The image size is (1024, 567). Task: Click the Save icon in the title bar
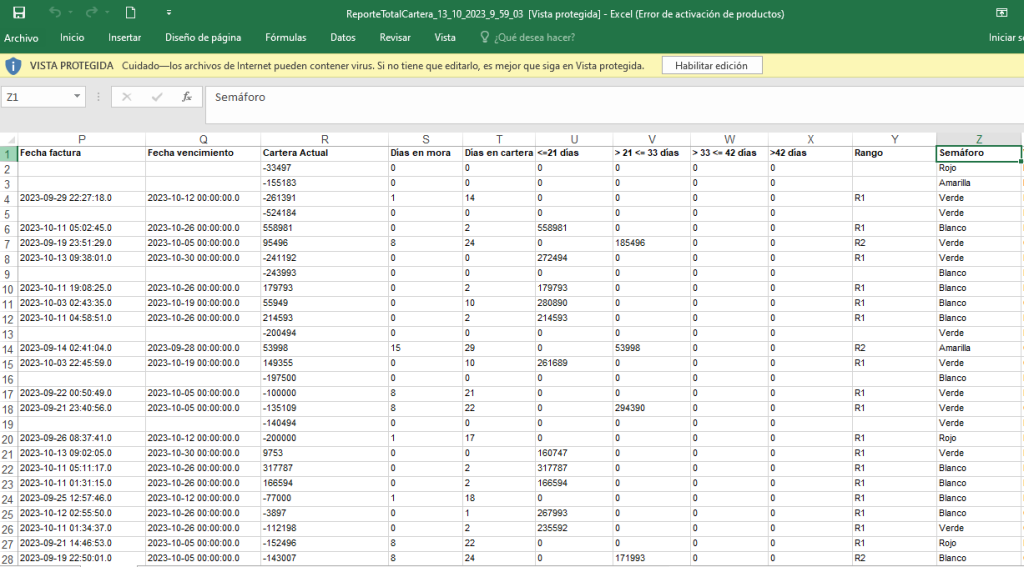coord(19,14)
